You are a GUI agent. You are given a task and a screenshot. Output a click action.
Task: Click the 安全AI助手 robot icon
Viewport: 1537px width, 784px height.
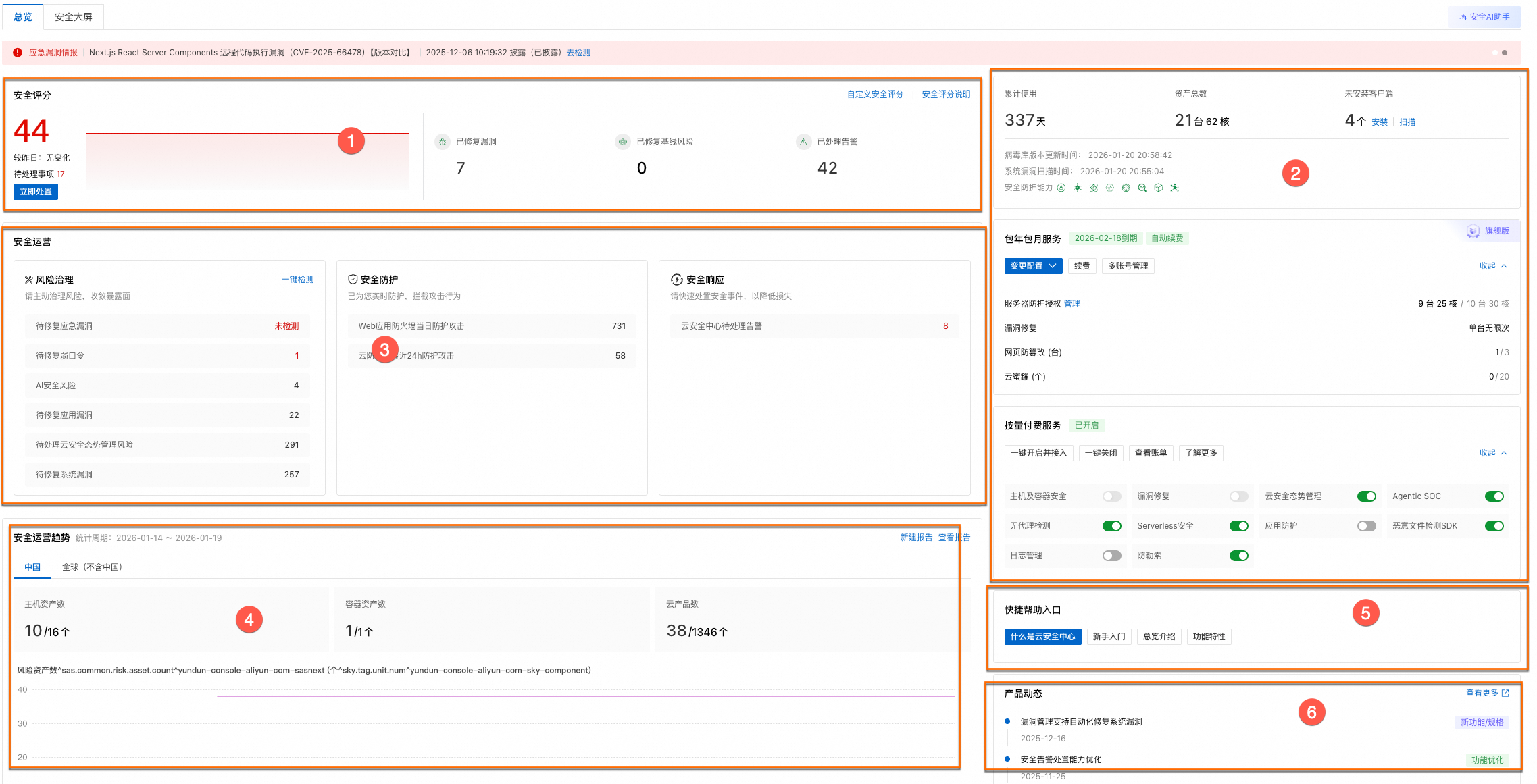point(1463,18)
